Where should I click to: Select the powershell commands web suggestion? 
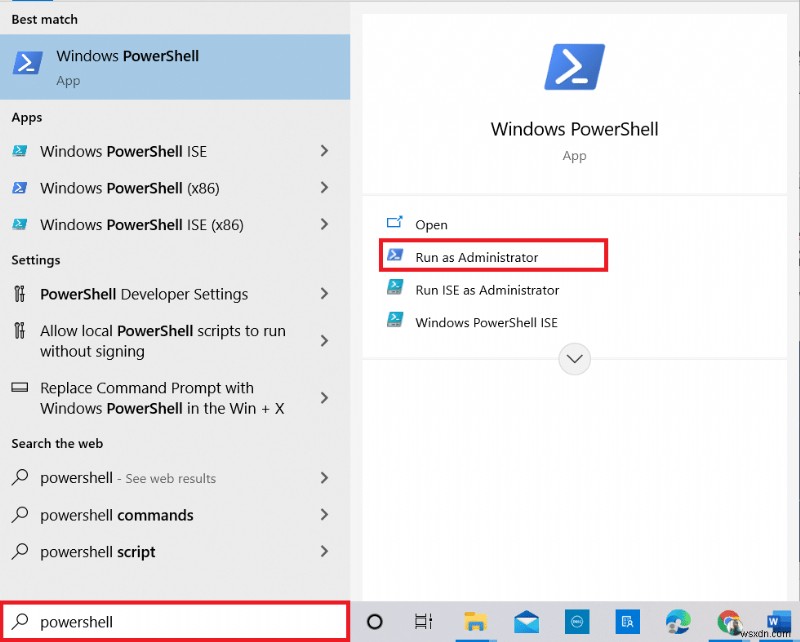[x=117, y=515]
